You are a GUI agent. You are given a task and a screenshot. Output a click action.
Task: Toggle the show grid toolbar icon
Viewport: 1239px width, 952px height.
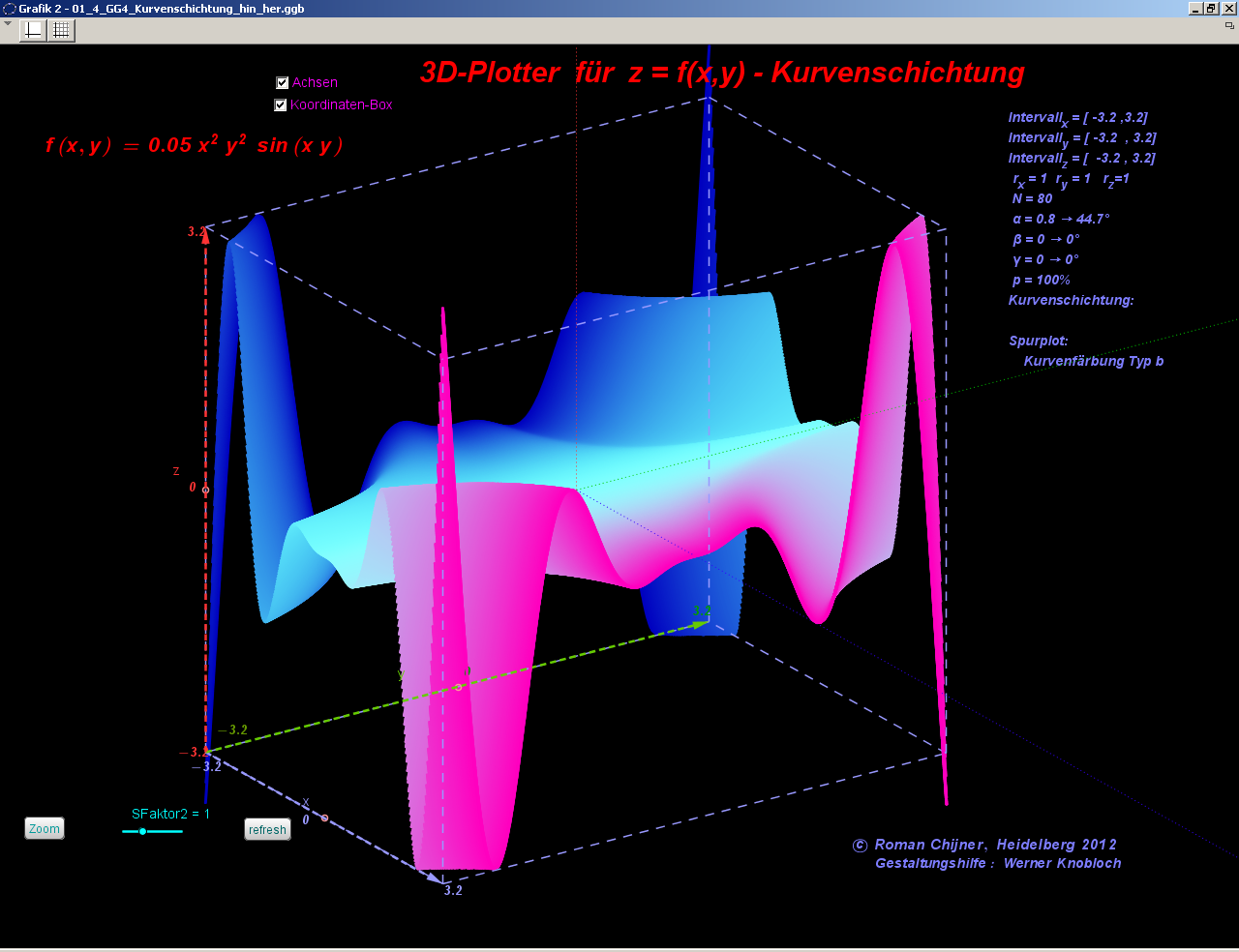pyautogui.click(x=61, y=30)
